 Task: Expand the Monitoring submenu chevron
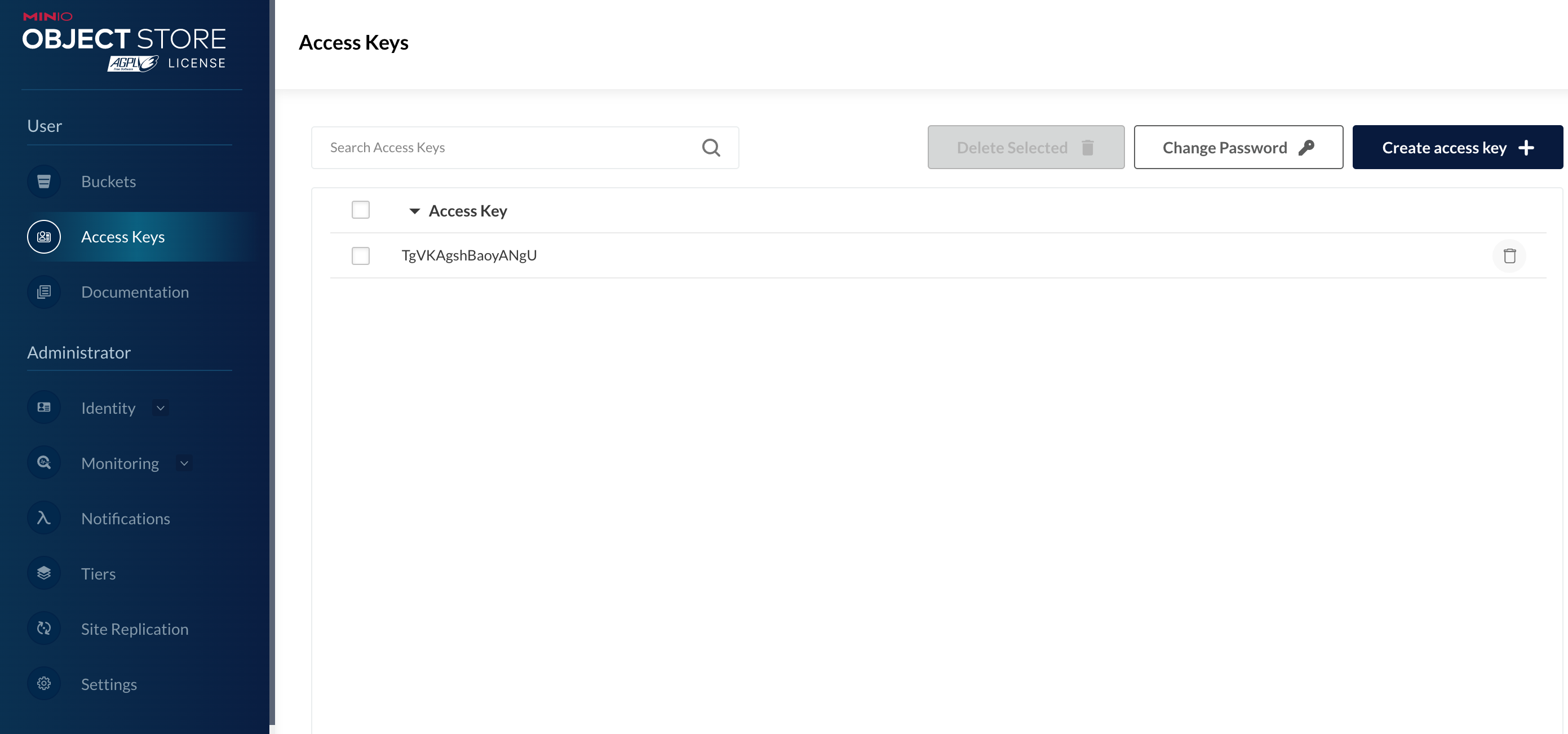pos(184,463)
